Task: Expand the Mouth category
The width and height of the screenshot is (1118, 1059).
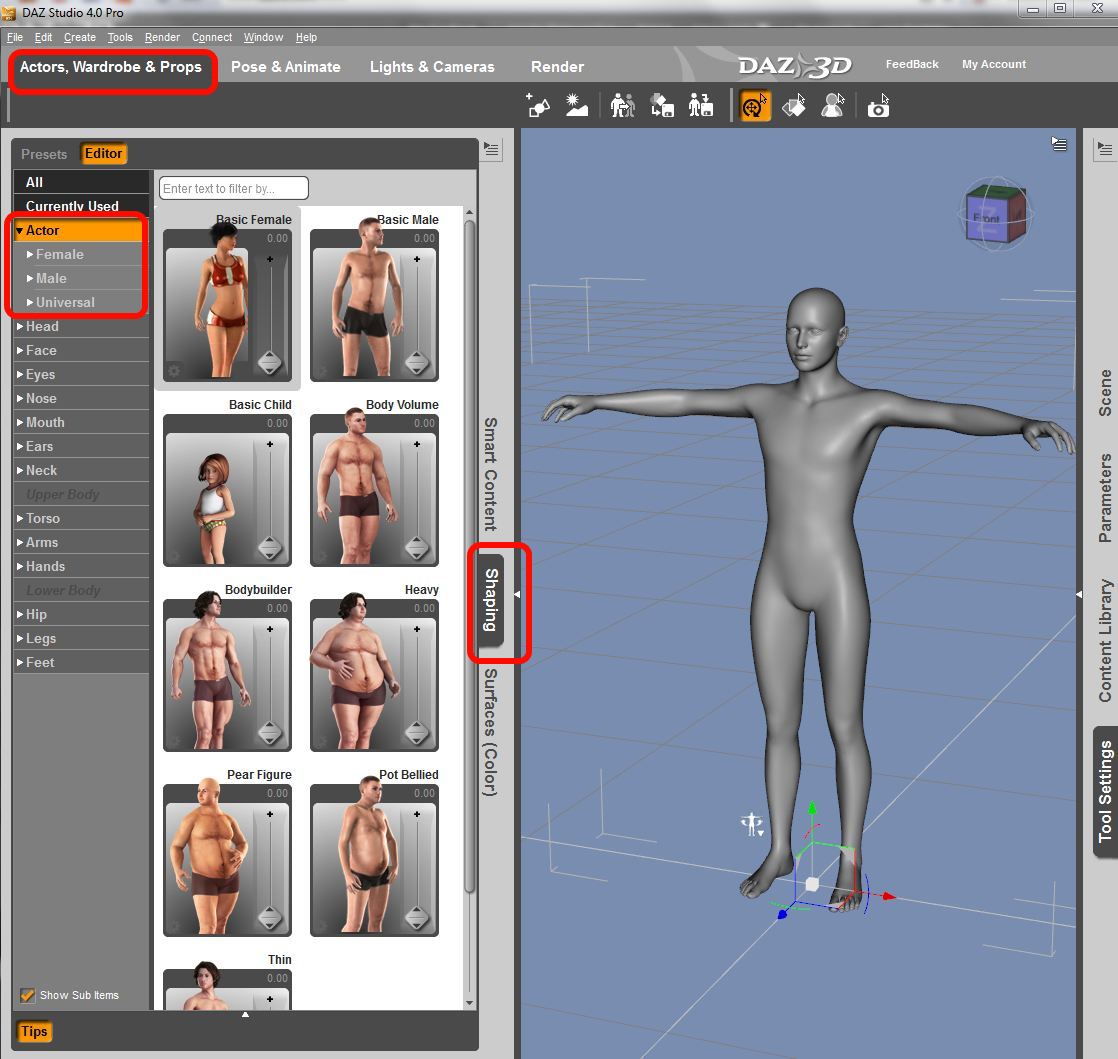Action: click(20, 422)
